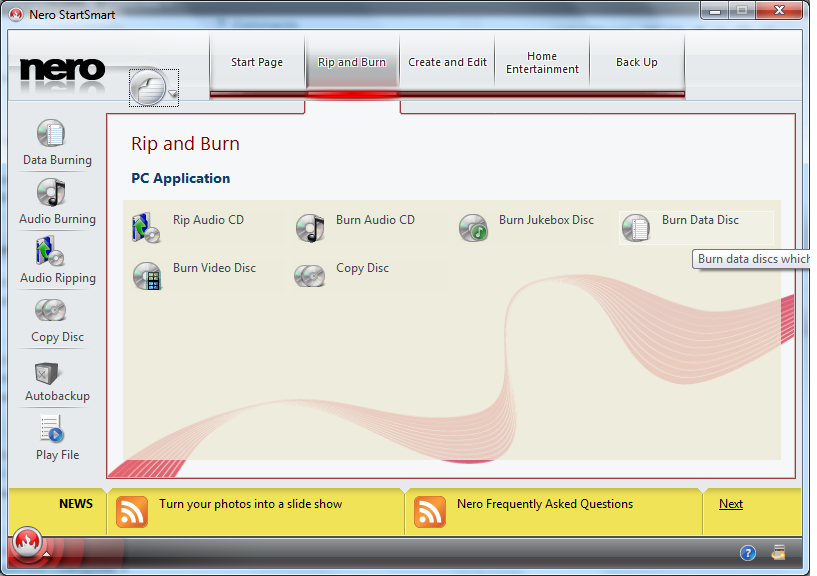The height and width of the screenshot is (576, 817).
Task: Click the Burn Video Disc icon
Action: tap(147, 276)
